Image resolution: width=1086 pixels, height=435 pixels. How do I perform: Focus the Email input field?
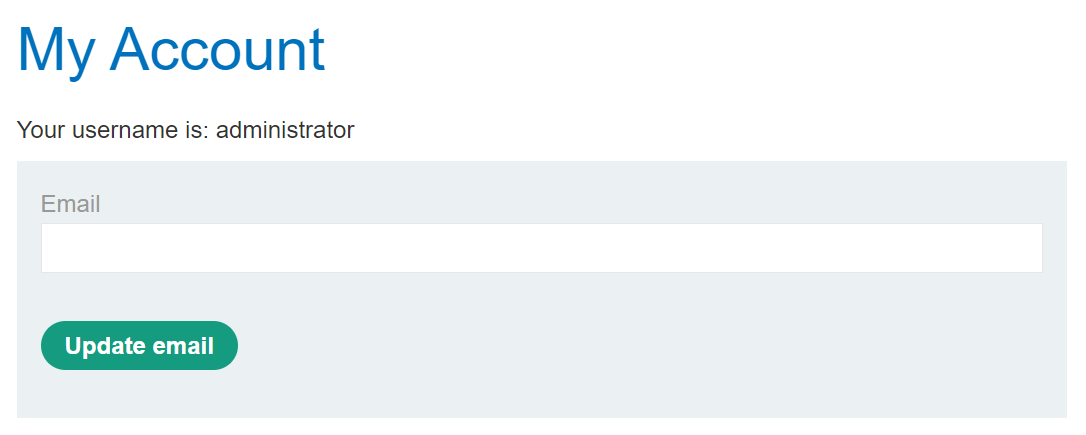pos(541,248)
